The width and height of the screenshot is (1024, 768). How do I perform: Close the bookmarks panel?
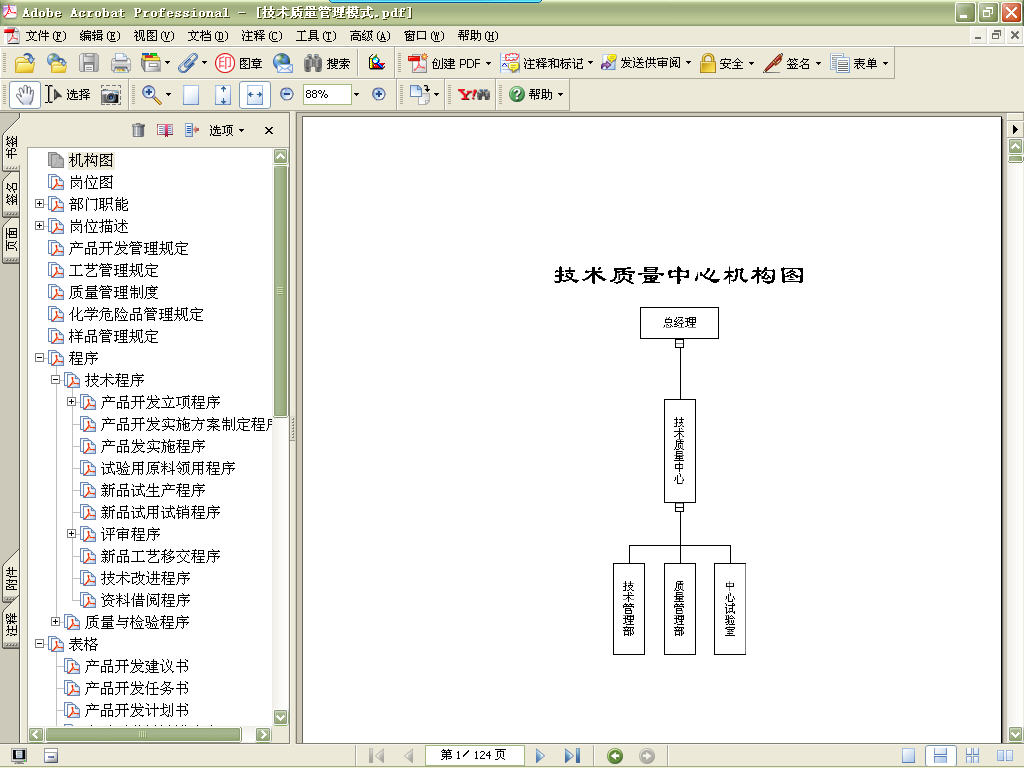click(268, 131)
